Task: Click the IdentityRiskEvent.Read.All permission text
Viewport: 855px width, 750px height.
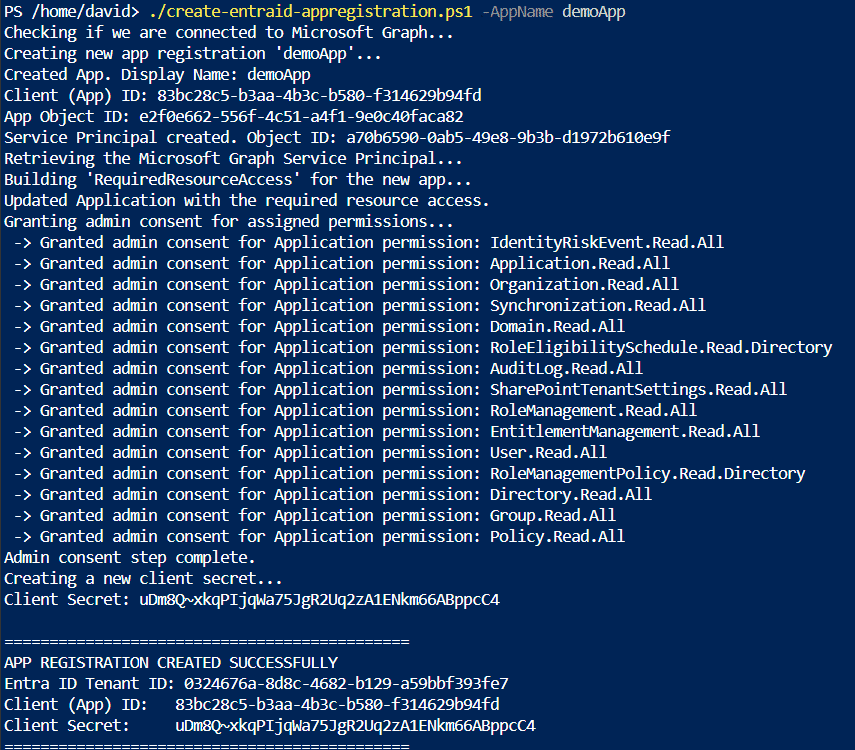Action: click(606, 242)
